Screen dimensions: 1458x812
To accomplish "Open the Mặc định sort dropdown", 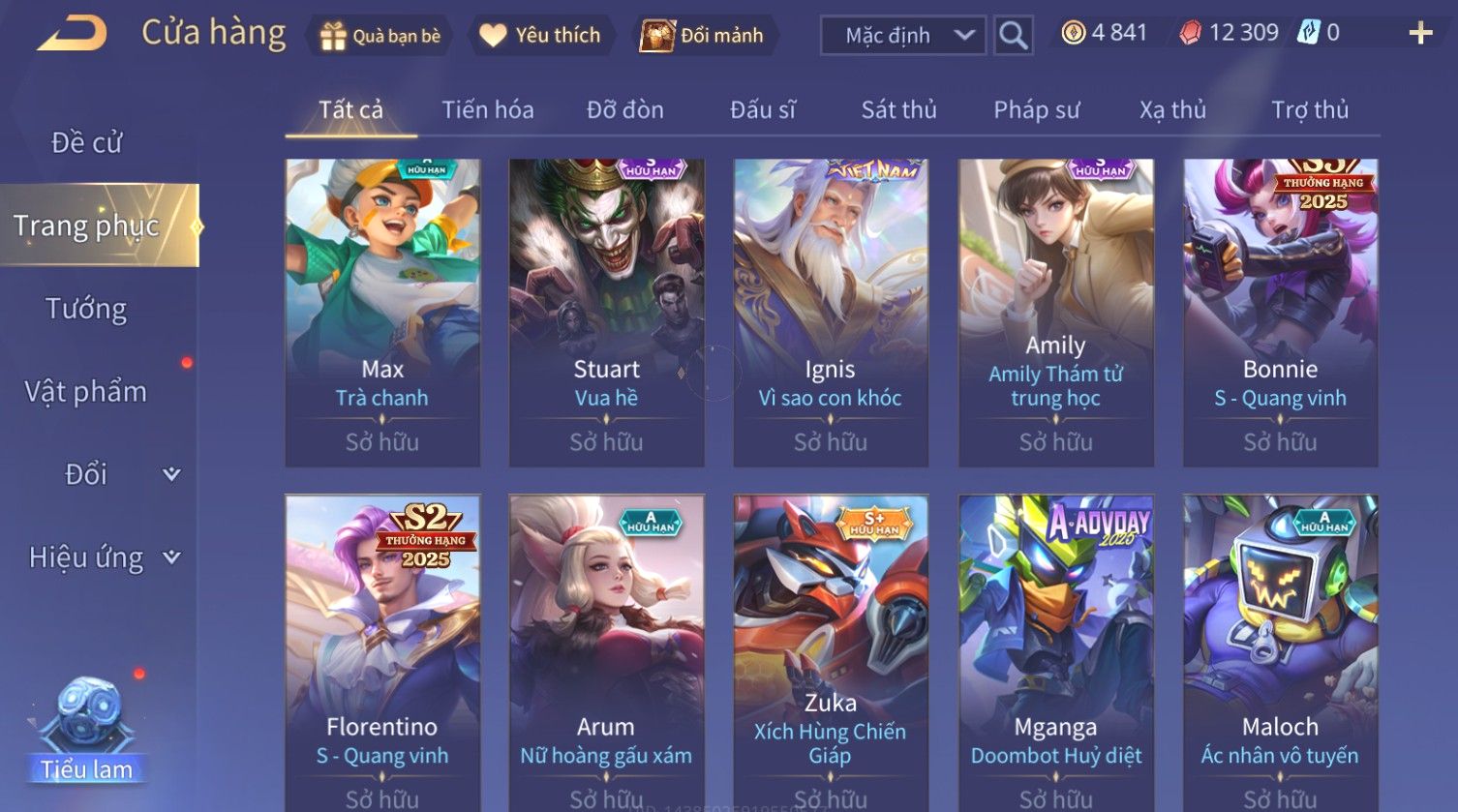I will (903, 36).
